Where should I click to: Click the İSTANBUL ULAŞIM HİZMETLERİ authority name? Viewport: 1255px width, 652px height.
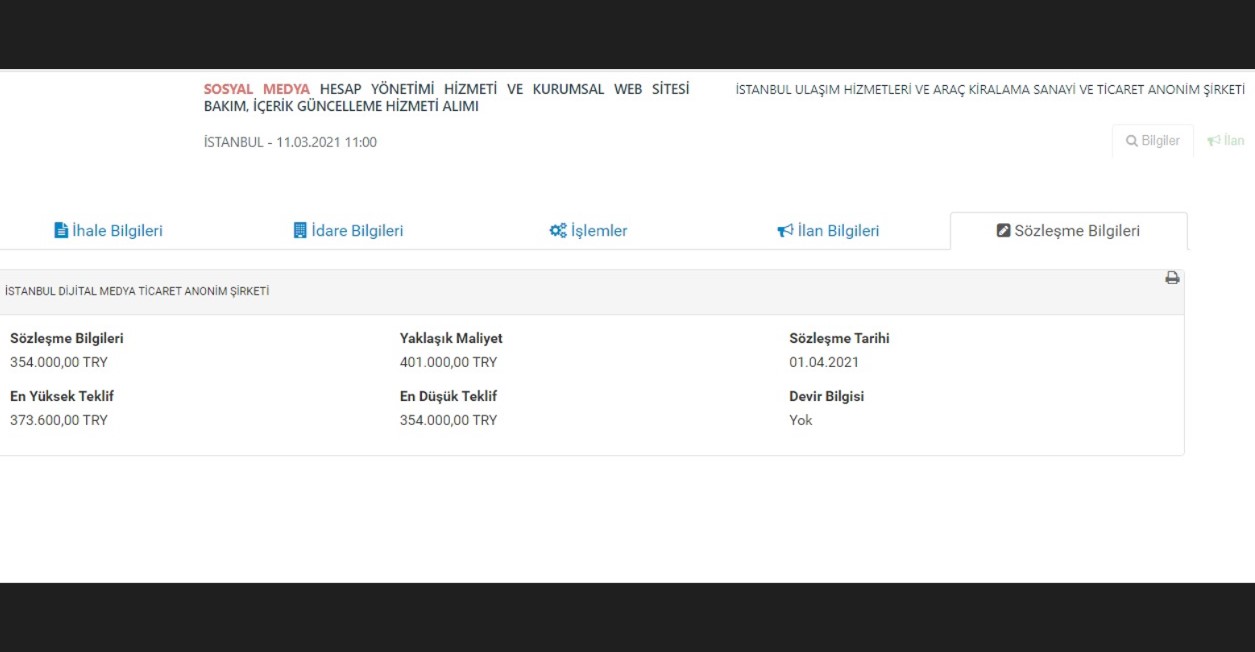[990, 90]
